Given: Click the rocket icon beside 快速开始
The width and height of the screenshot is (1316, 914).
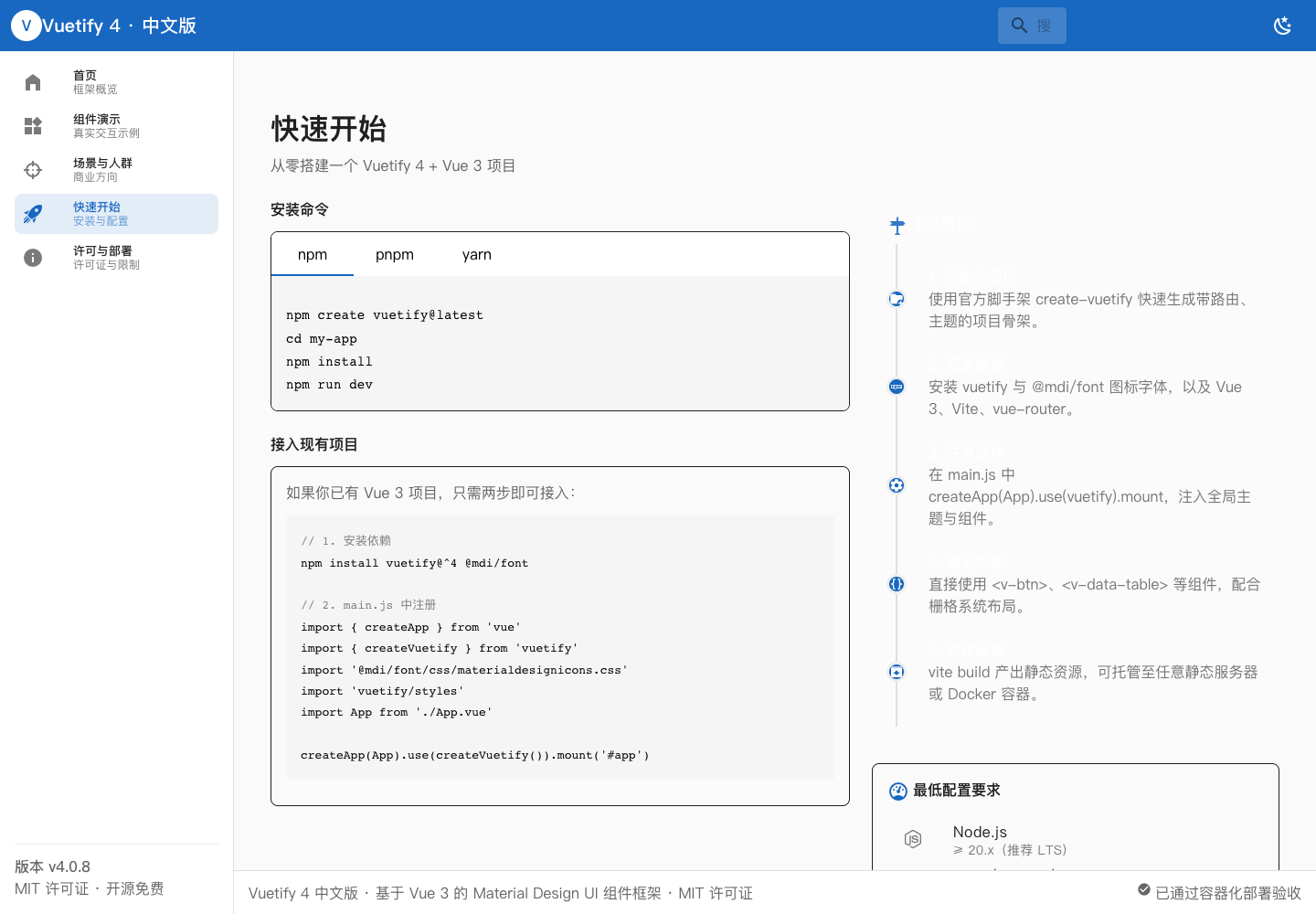Looking at the screenshot, I should tap(33, 214).
